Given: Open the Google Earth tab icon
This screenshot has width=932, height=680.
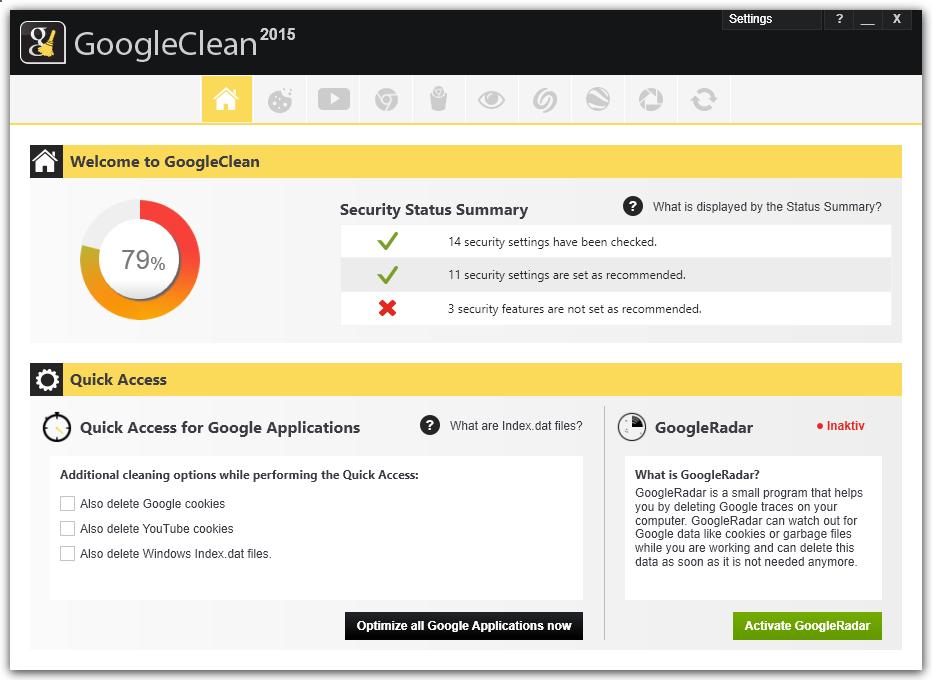Looking at the screenshot, I should (597, 99).
